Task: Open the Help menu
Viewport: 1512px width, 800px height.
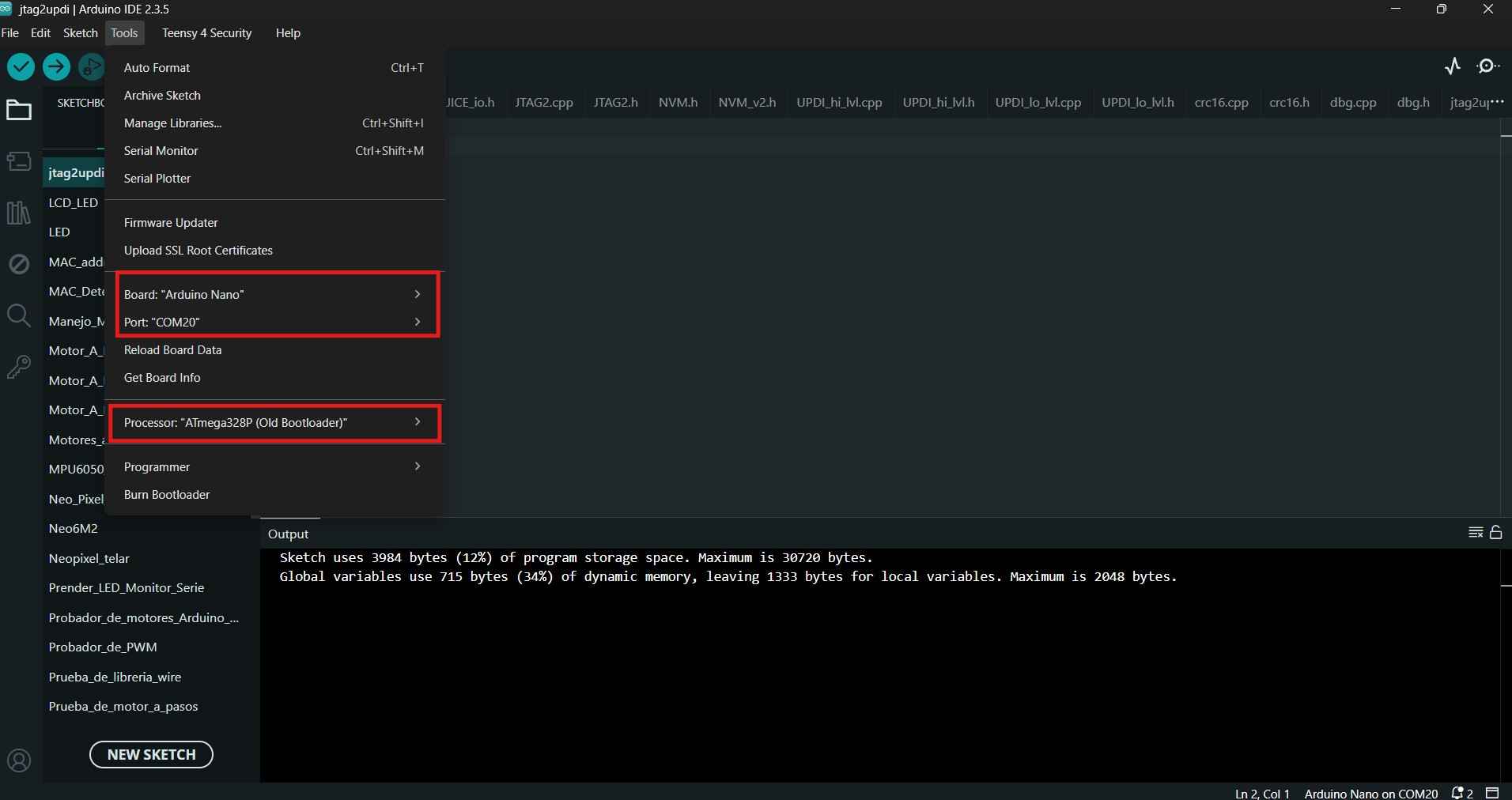Action: click(288, 33)
